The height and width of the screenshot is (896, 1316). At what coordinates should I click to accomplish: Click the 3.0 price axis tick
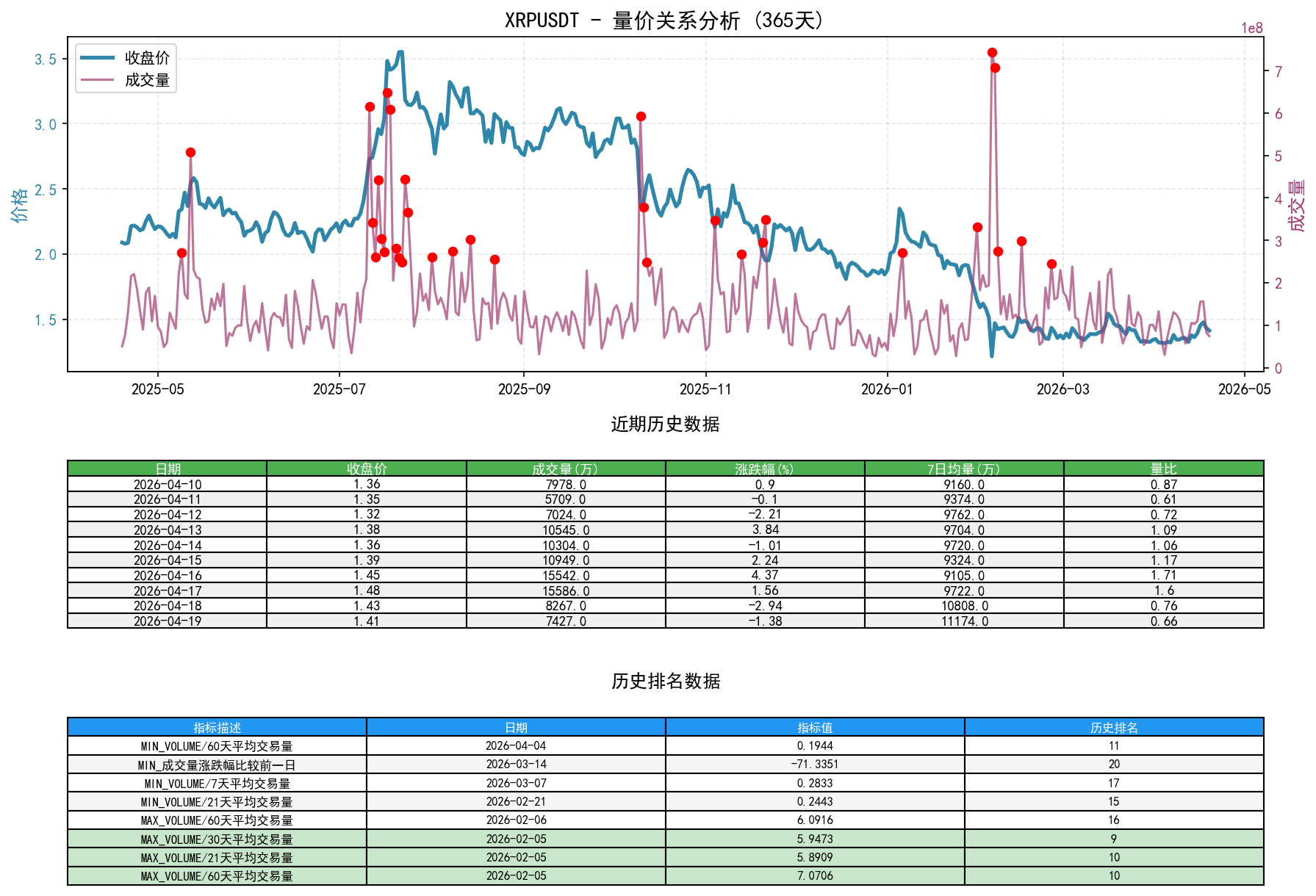(46, 125)
